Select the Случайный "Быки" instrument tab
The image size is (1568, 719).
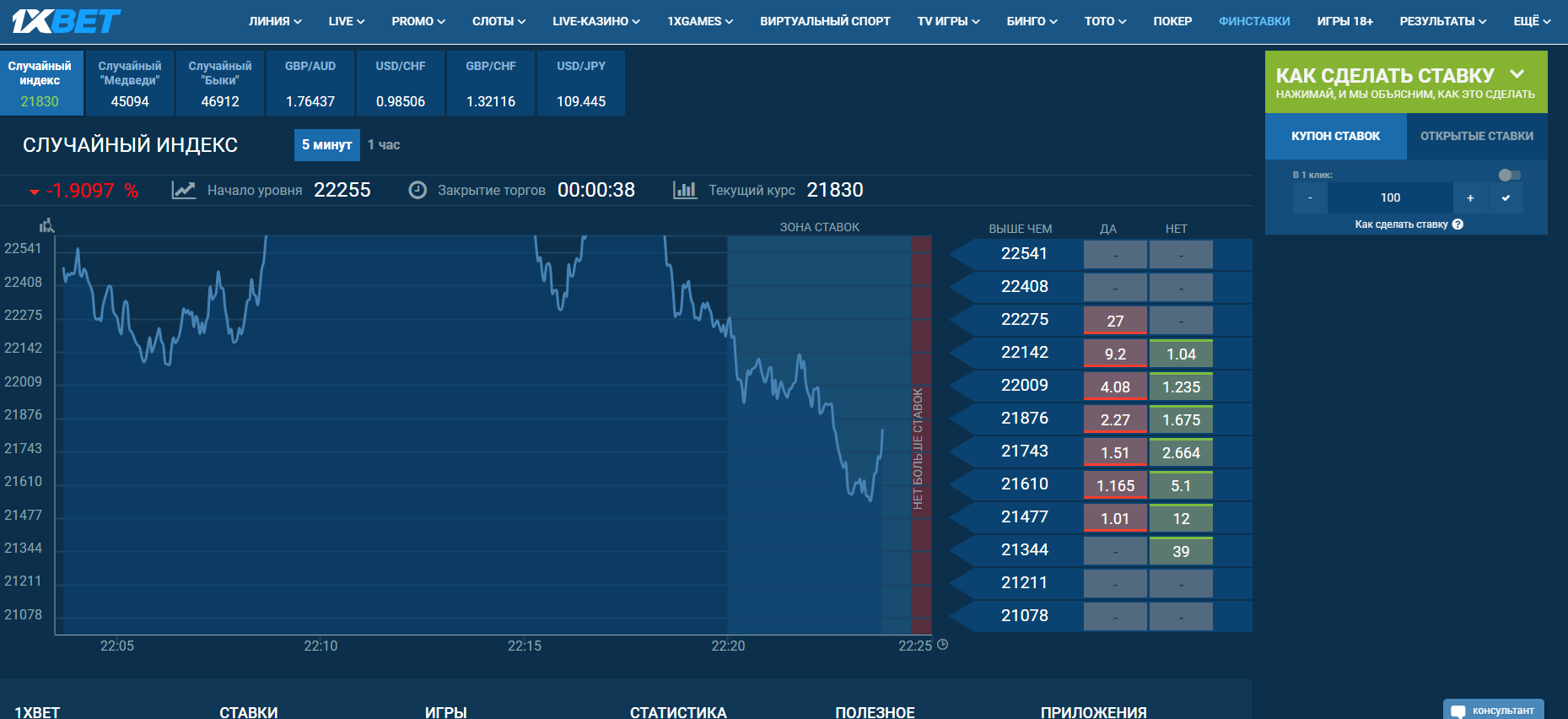pyautogui.click(x=220, y=83)
